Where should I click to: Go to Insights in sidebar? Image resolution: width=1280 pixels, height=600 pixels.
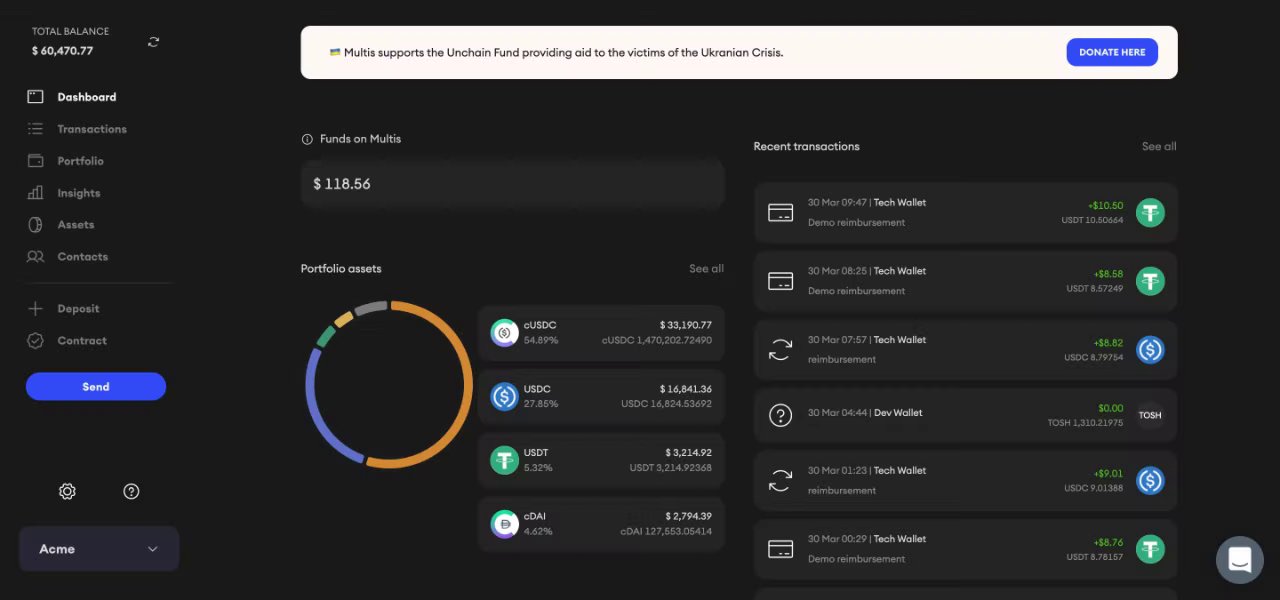pos(79,193)
